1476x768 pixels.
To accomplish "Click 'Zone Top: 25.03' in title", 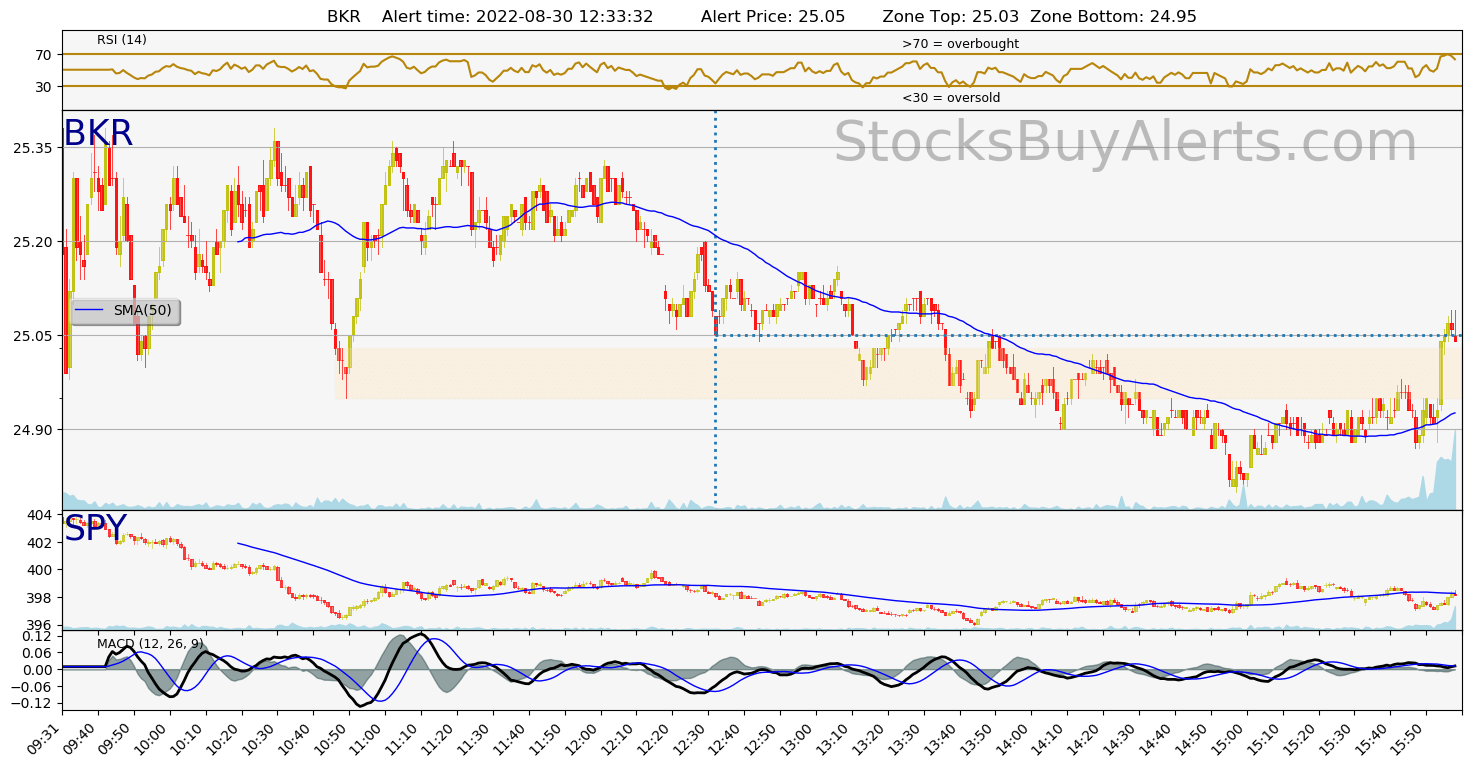I will (951, 16).
